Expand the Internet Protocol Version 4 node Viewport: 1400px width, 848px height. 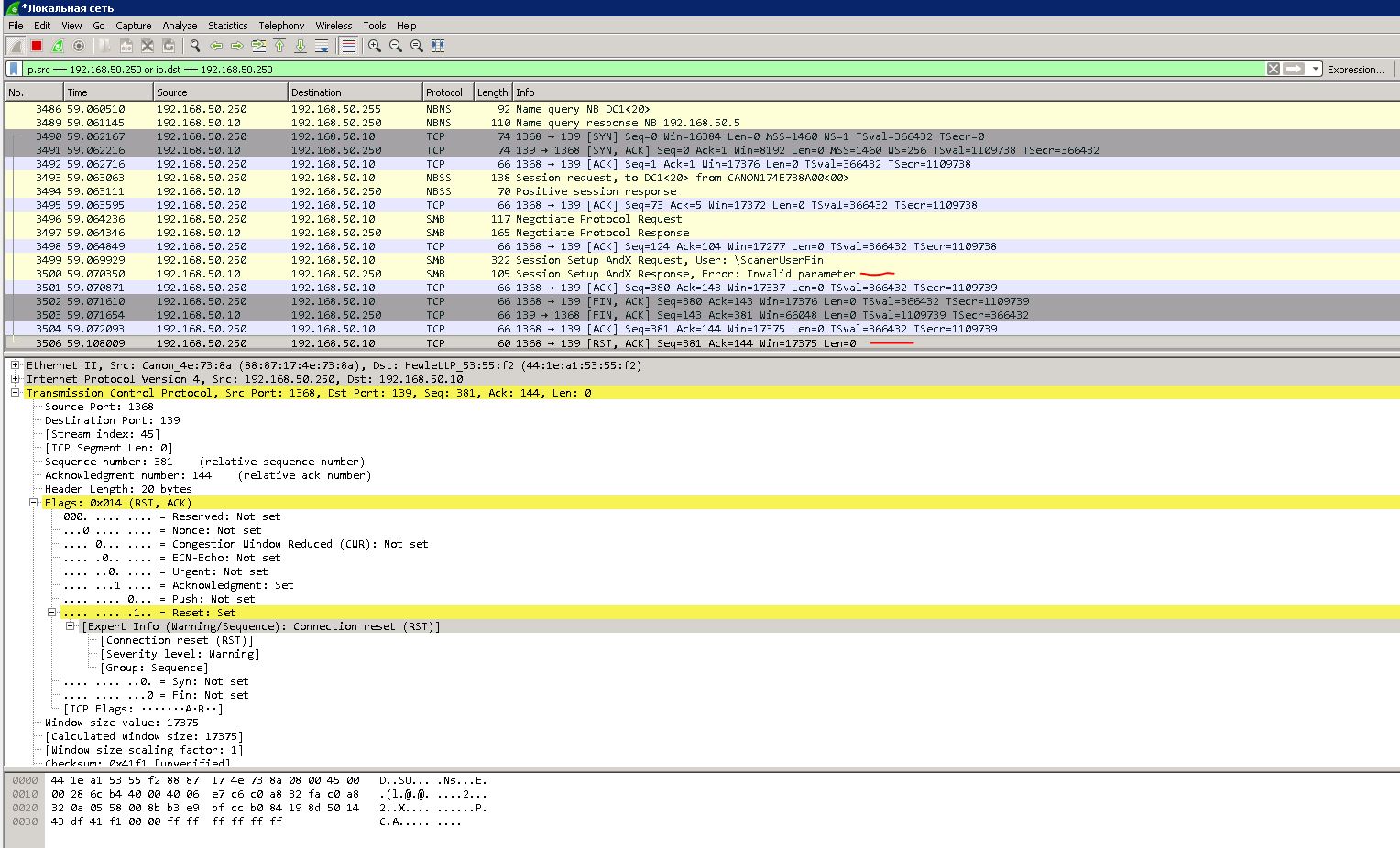[15, 379]
